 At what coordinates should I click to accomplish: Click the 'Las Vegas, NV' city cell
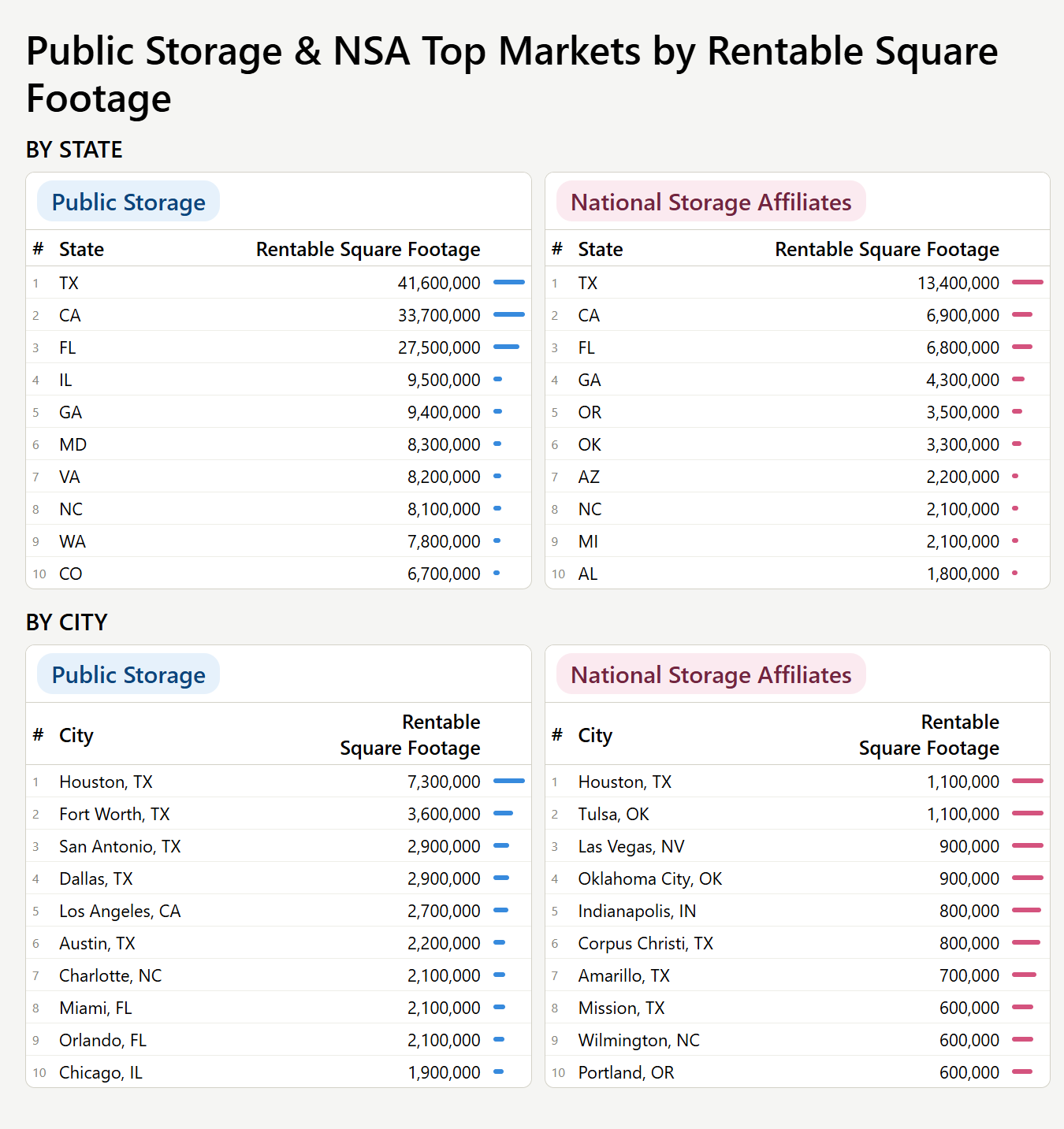click(631, 846)
